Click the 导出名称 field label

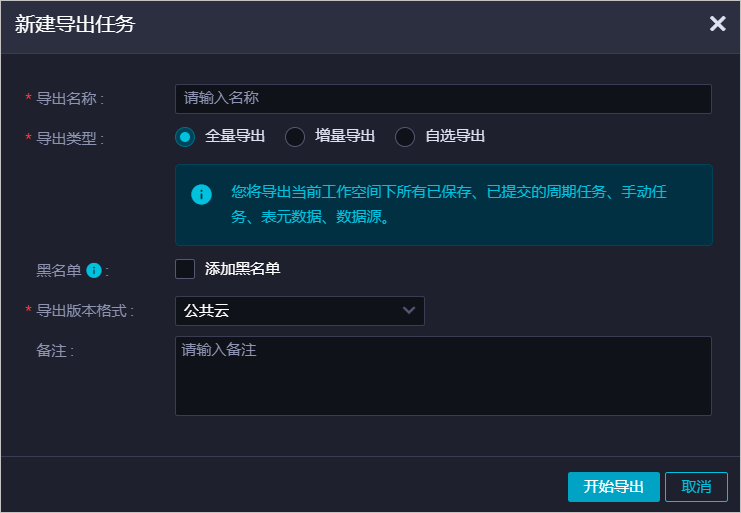(x=70, y=99)
